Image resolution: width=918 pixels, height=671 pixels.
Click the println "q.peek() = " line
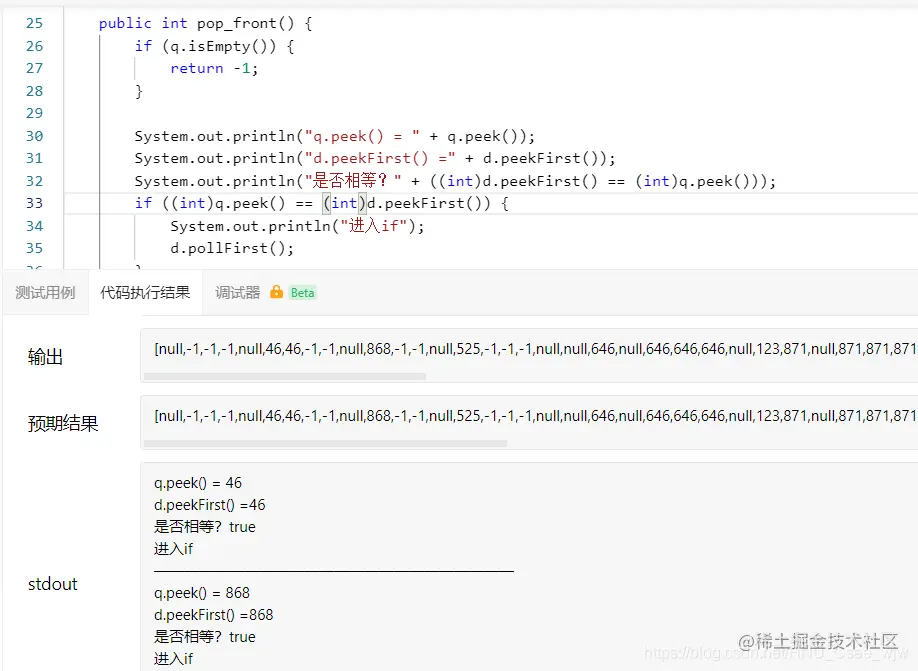335,136
